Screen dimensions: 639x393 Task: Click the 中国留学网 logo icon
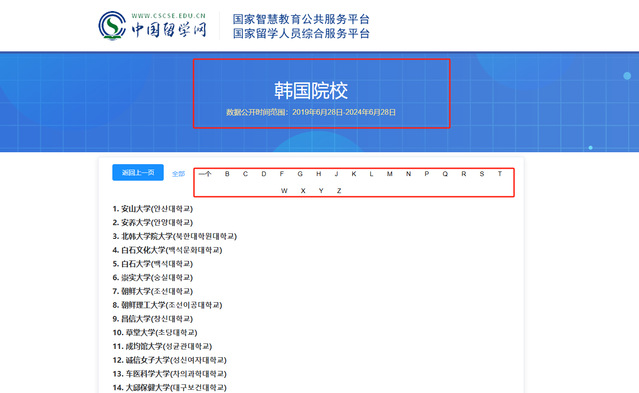tap(112, 25)
